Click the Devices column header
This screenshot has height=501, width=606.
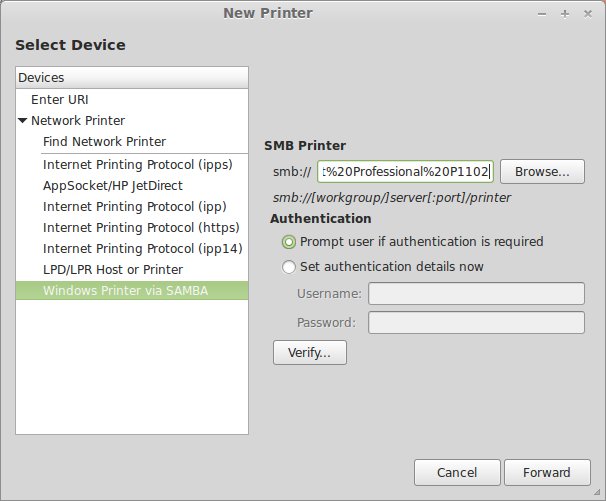point(132,78)
